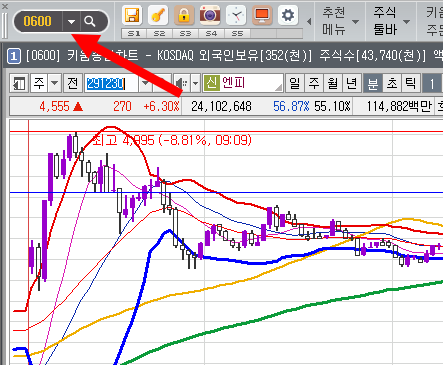Open the 추천메뉴 dropdown menu
Viewport: 443px width, 365px height.
[340, 22]
